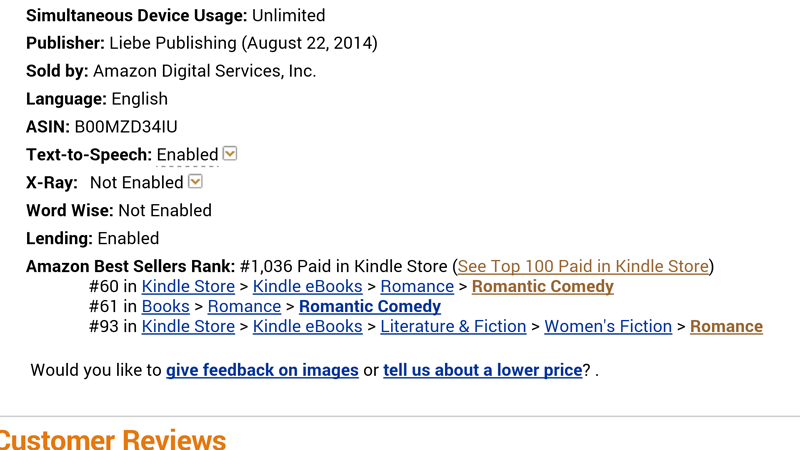Open Kindle eBooks link in #93 ranking
Viewport: 800px width, 450px height.
click(308, 326)
